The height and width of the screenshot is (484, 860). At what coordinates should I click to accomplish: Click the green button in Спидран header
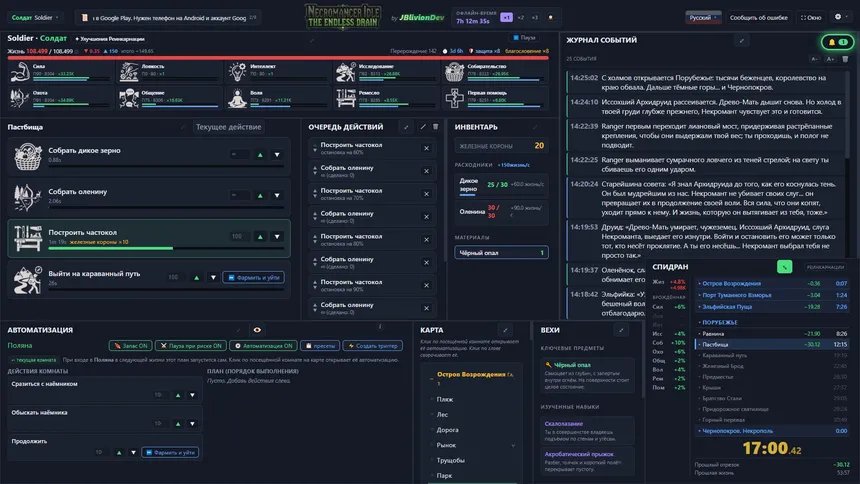tap(784, 267)
